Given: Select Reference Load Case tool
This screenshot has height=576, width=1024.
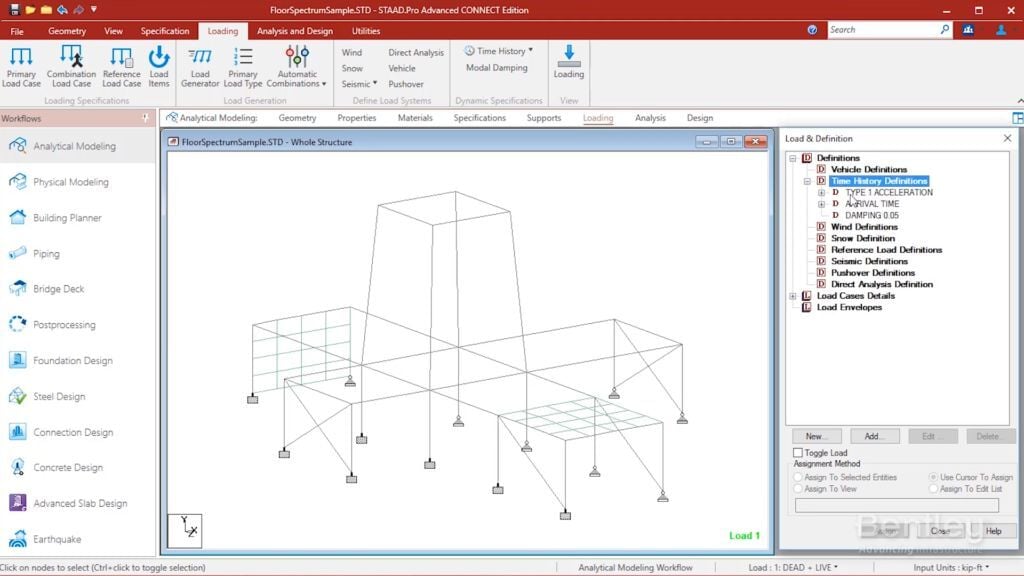Looking at the screenshot, I should [x=121, y=66].
